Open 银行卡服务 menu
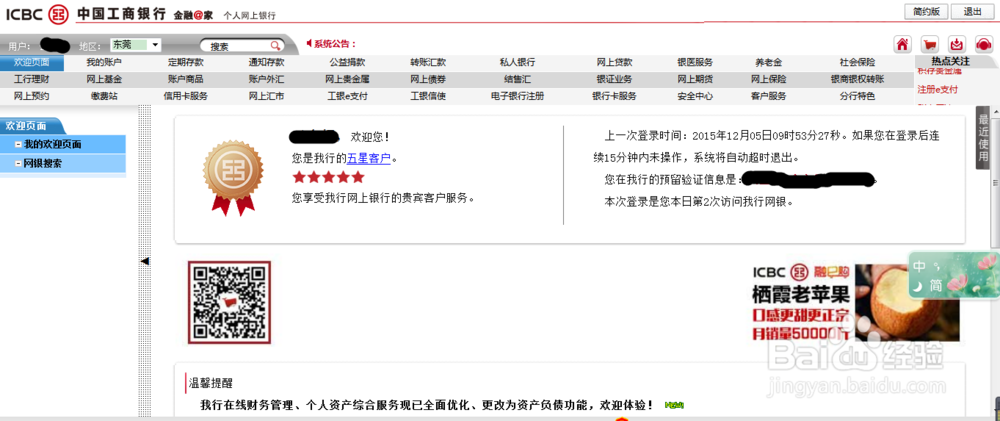1000x421 pixels. pos(615,96)
